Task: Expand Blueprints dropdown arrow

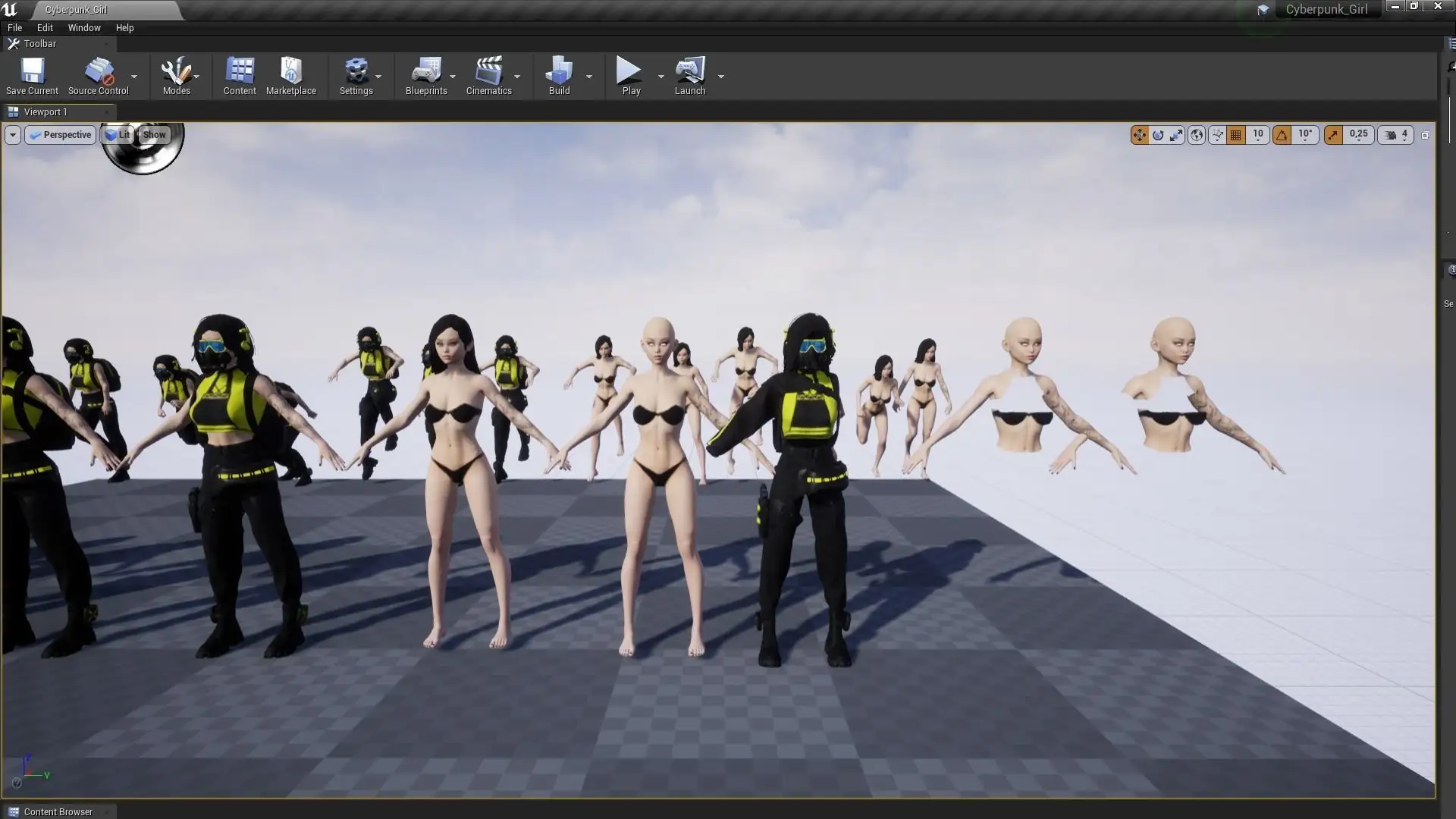Action: pyautogui.click(x=453, y=77)
